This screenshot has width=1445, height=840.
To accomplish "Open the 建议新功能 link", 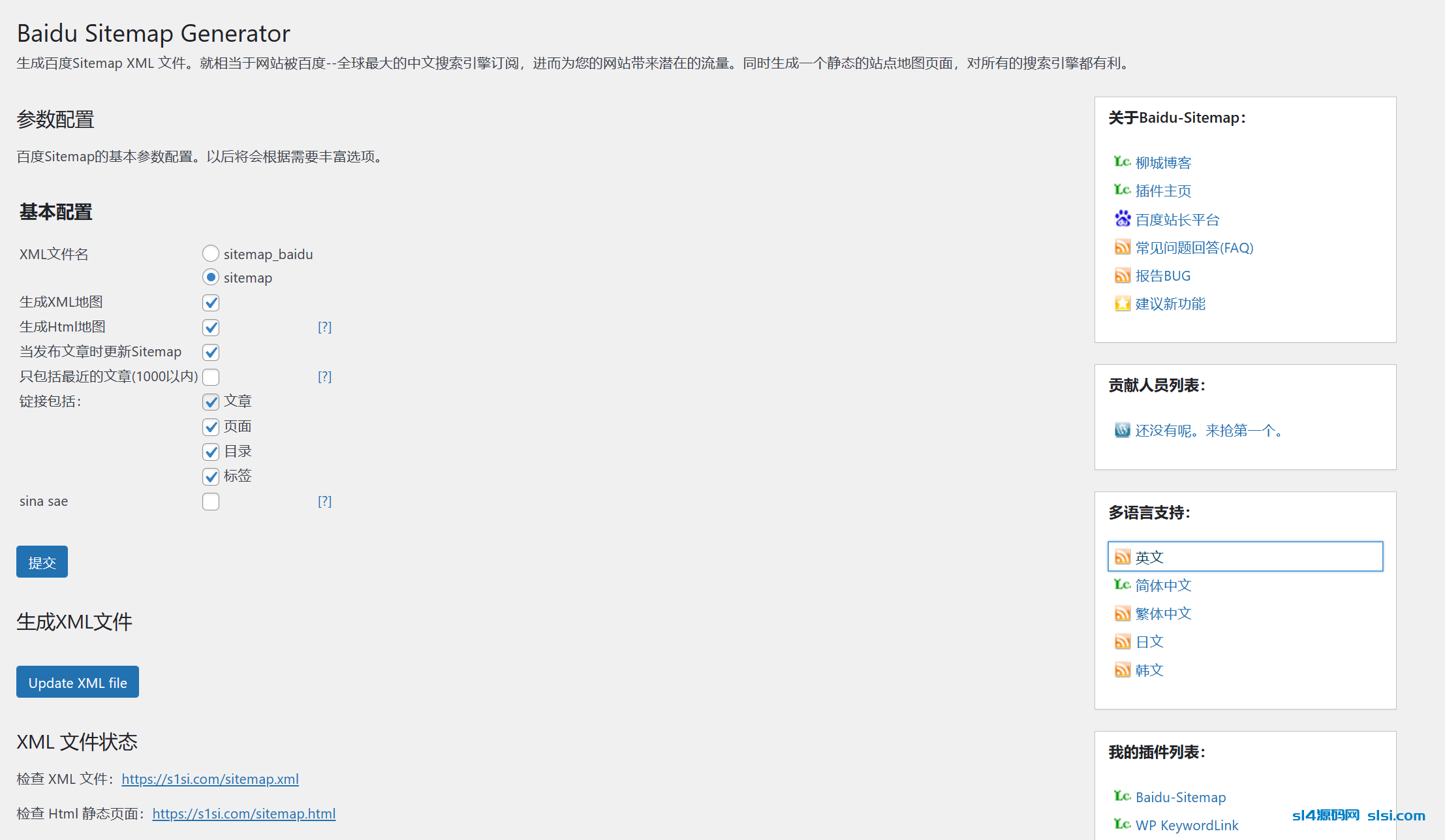I will click(x=1170, y=303).
